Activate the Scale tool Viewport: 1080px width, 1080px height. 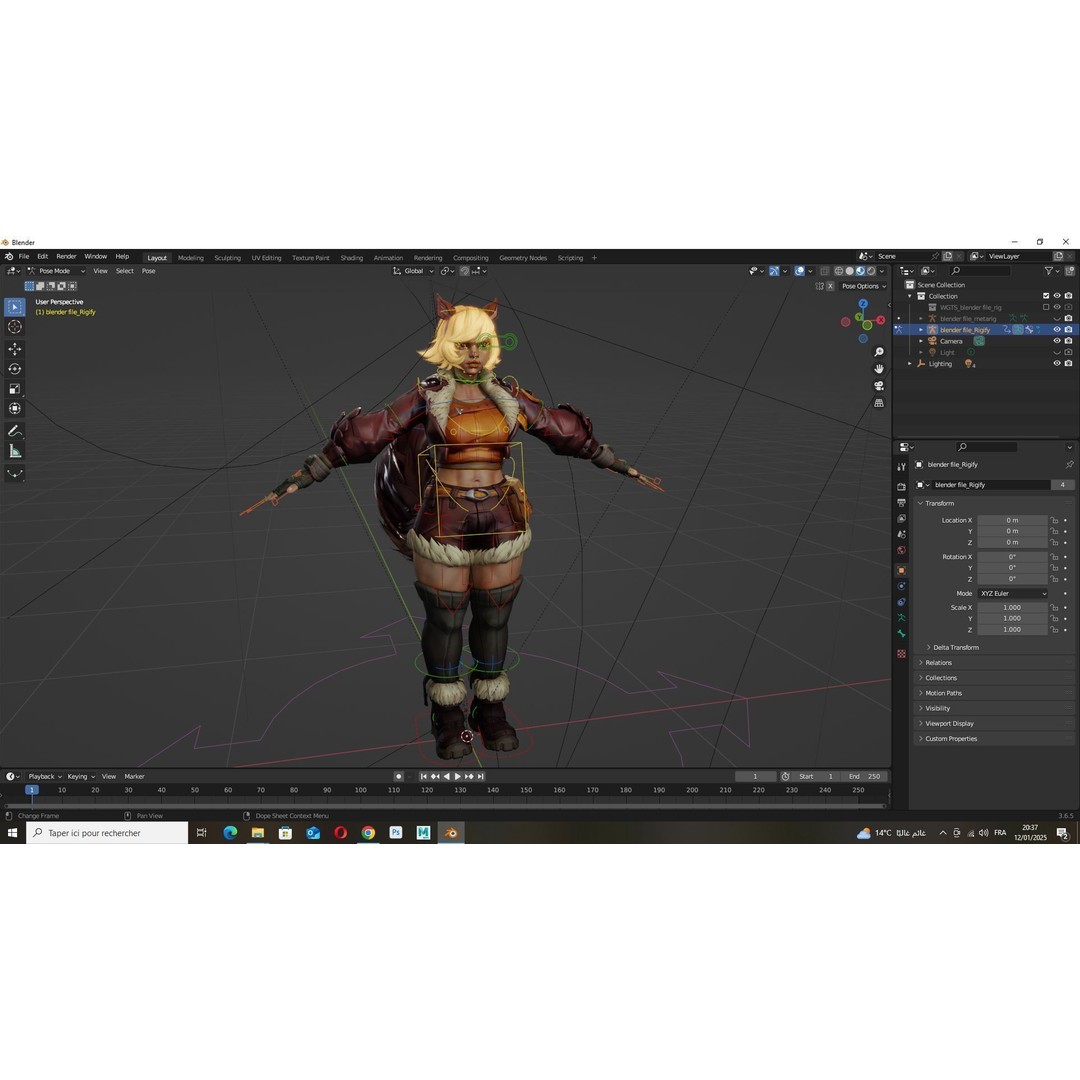click(x=14, y=389)
